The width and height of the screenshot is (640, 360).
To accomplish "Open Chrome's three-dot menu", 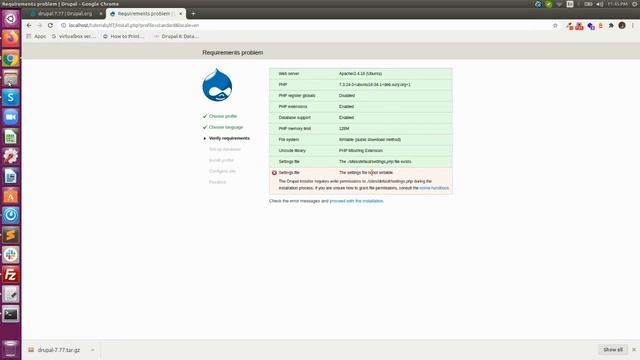I will [633, 25].
